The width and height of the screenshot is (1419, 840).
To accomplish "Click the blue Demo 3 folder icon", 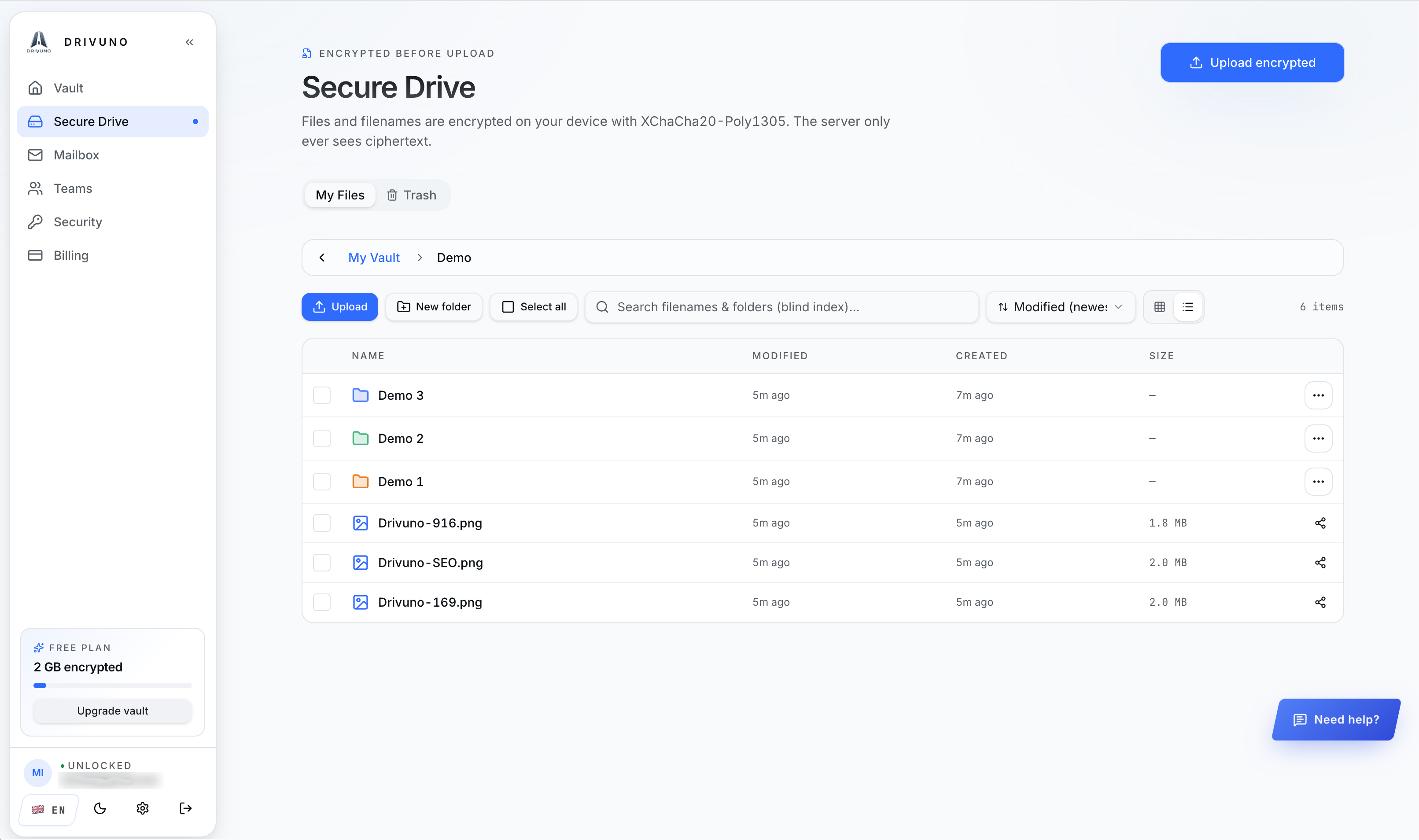I will click(361, 395).
